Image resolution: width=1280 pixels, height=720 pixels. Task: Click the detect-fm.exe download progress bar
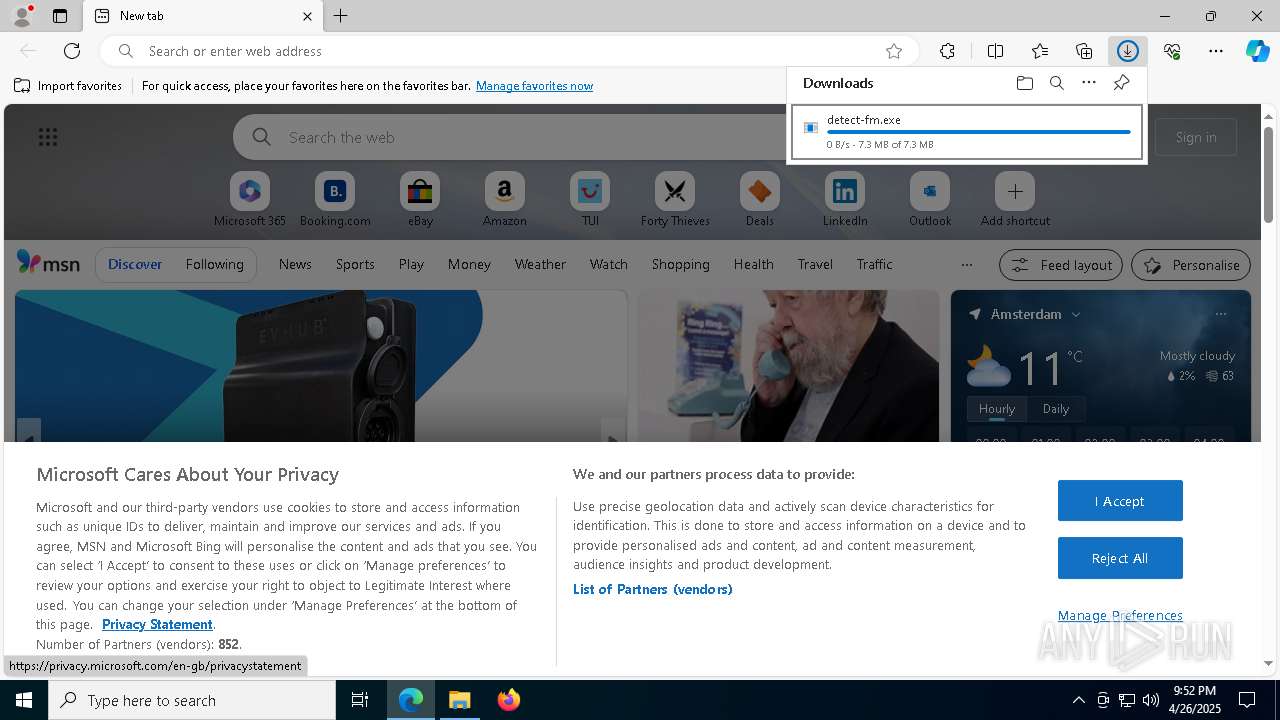[978, 132]
